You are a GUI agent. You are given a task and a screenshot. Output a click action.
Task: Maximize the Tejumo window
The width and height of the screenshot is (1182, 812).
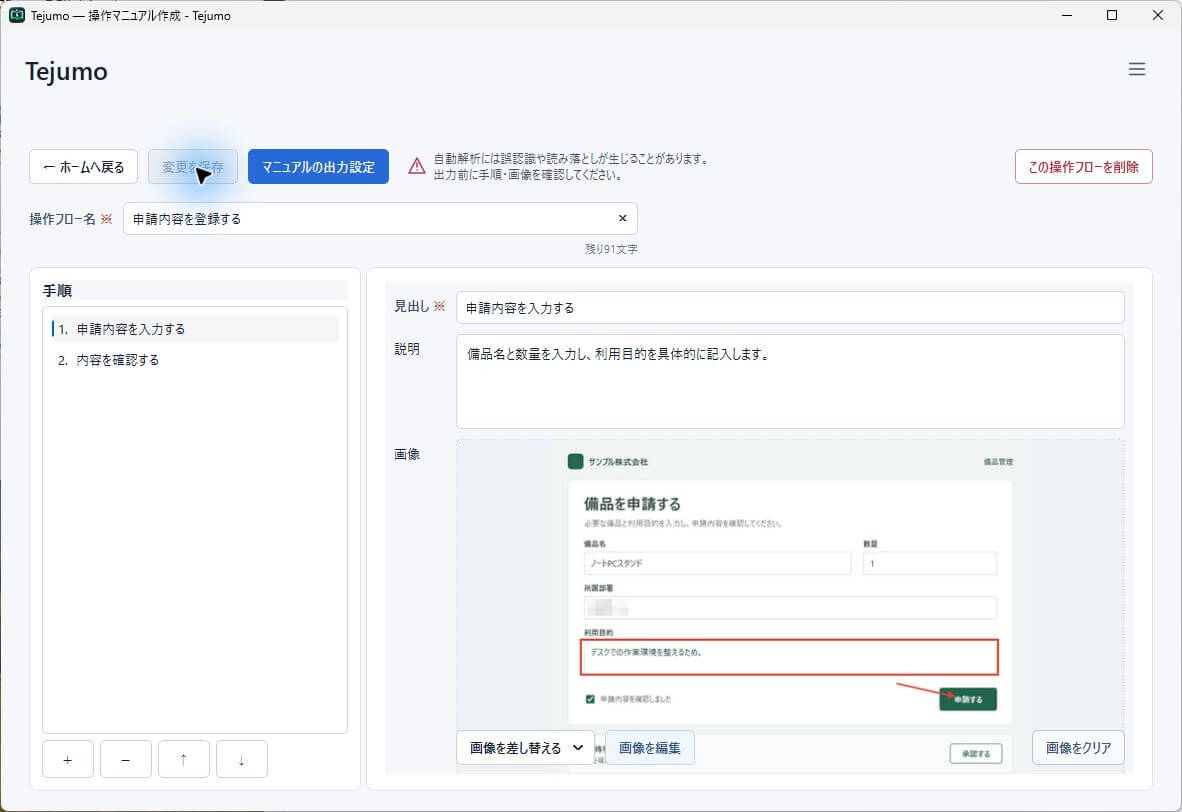[x=1112, y=15]
